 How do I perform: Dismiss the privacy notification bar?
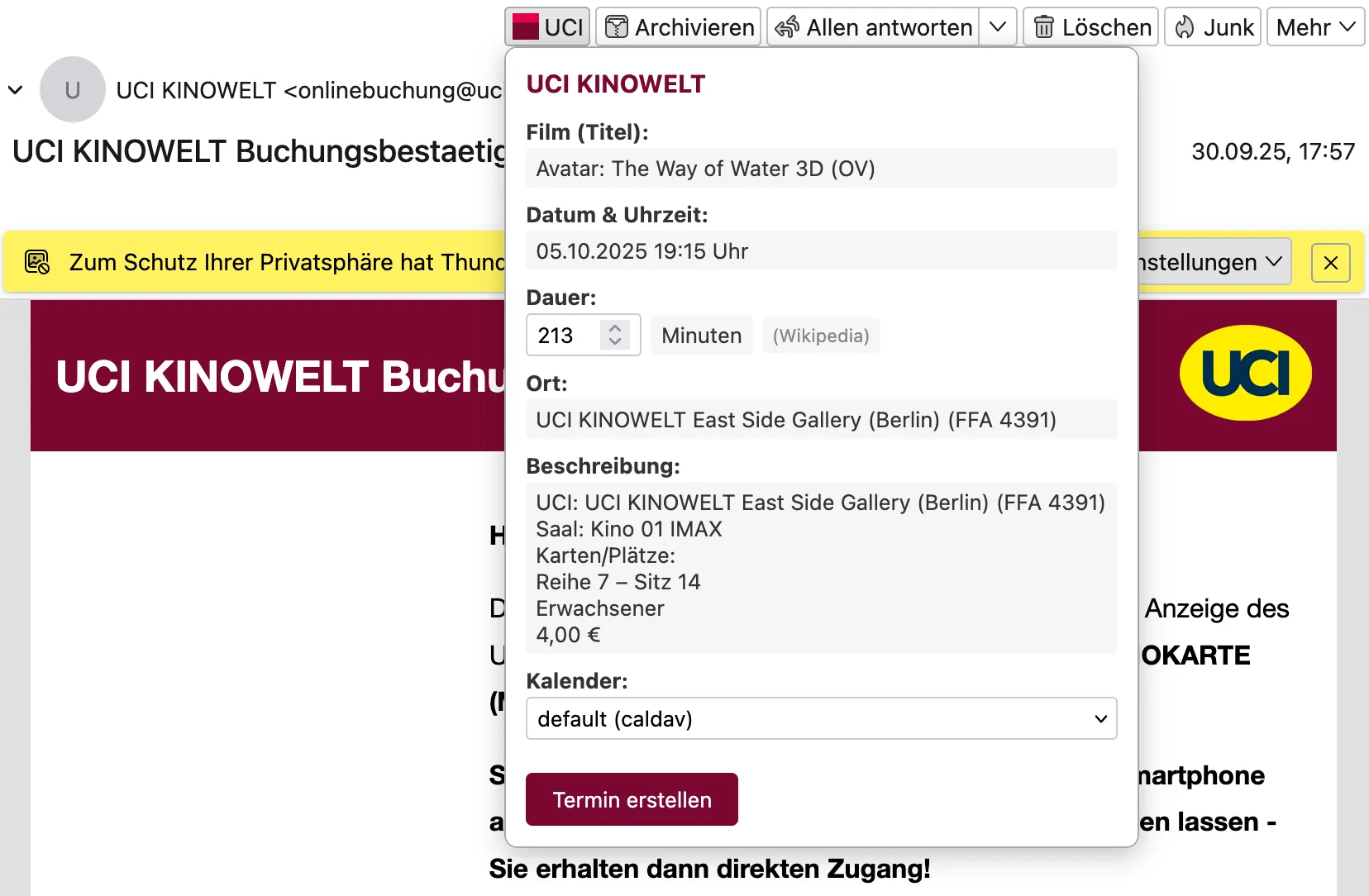tap(1330, 263)
